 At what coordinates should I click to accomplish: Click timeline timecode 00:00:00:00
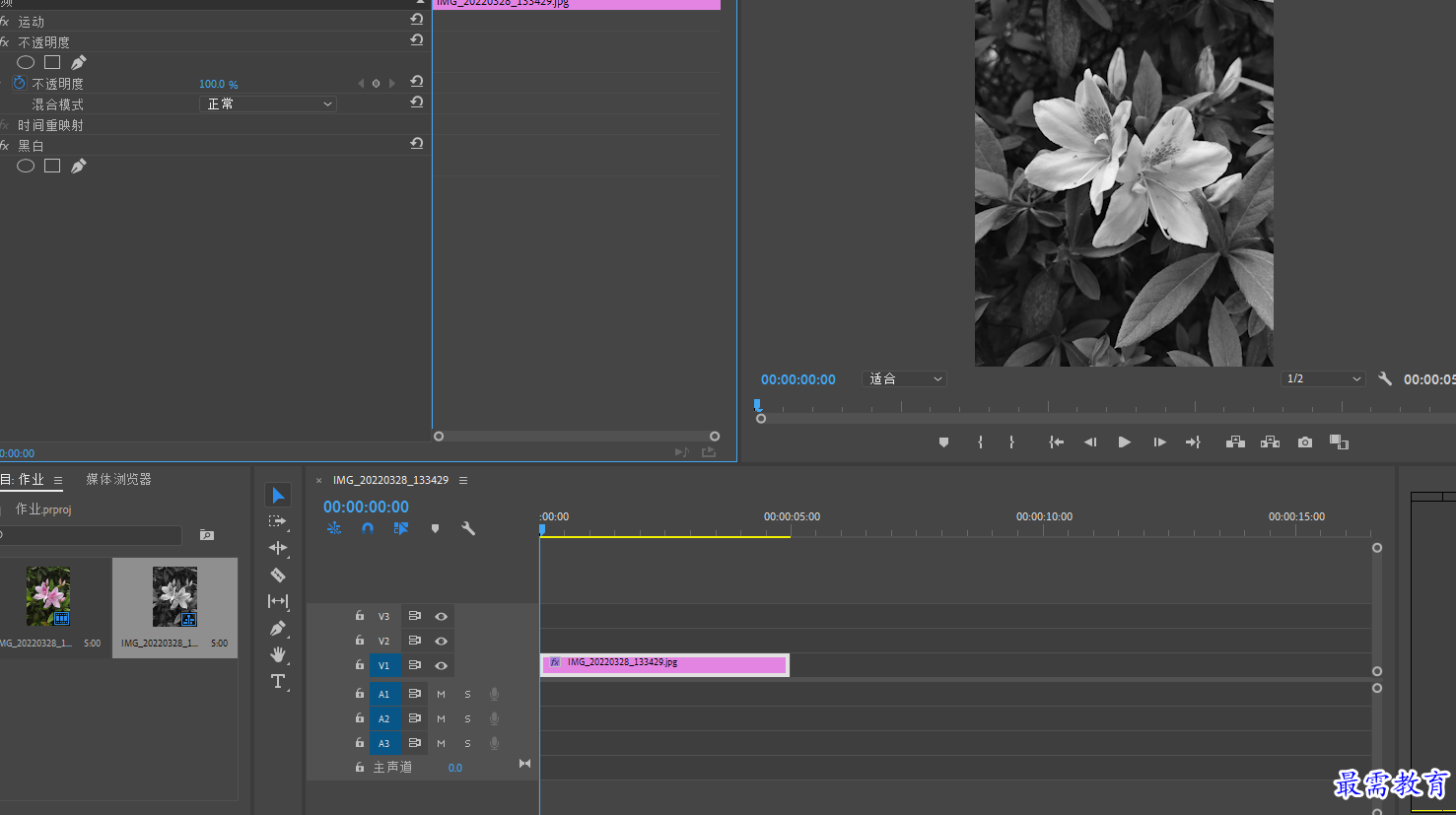366,507
